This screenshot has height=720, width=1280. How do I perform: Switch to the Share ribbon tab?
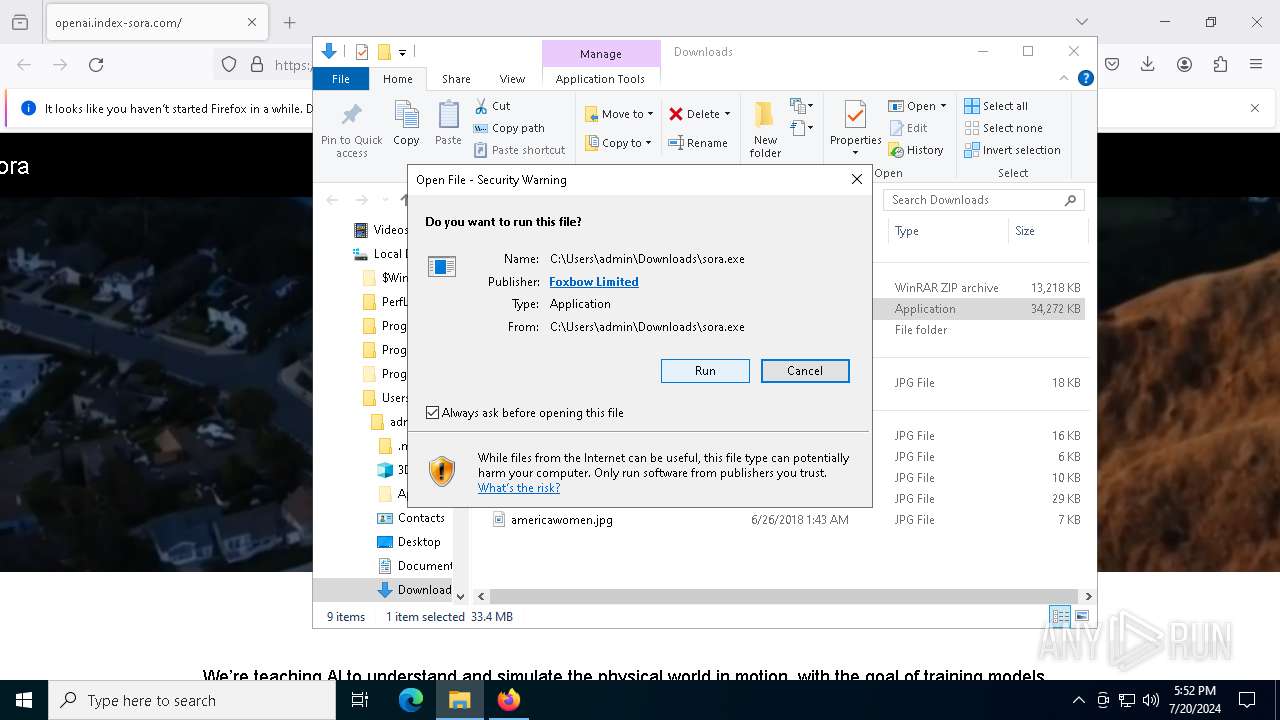[456, 79]
